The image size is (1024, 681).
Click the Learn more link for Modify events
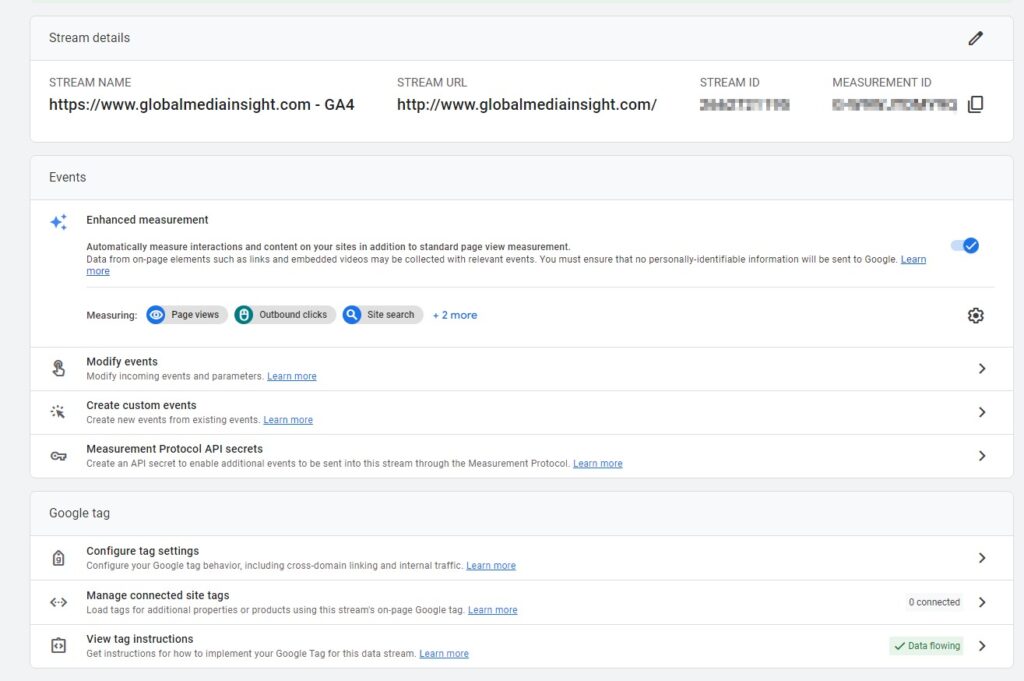pos(292,375)
